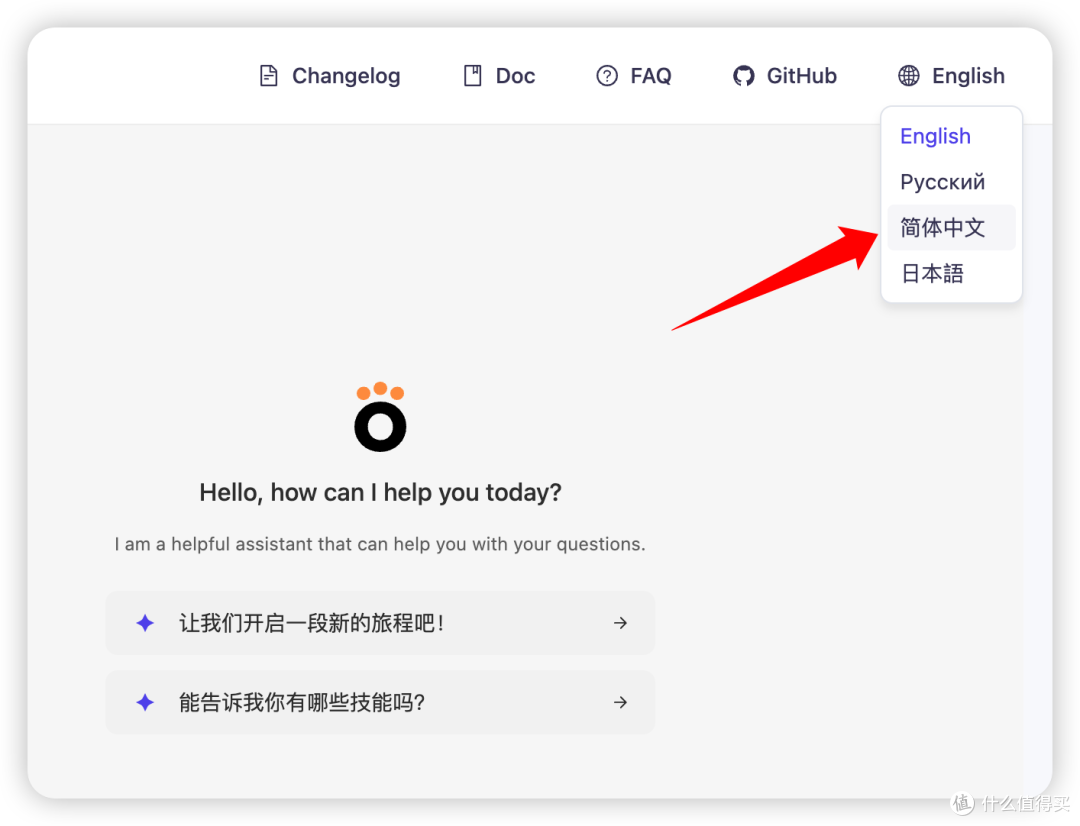Click the 让我们开启一段新的旅程吧 prompt
Screen dimensions: 1080x826
point(310,622)
